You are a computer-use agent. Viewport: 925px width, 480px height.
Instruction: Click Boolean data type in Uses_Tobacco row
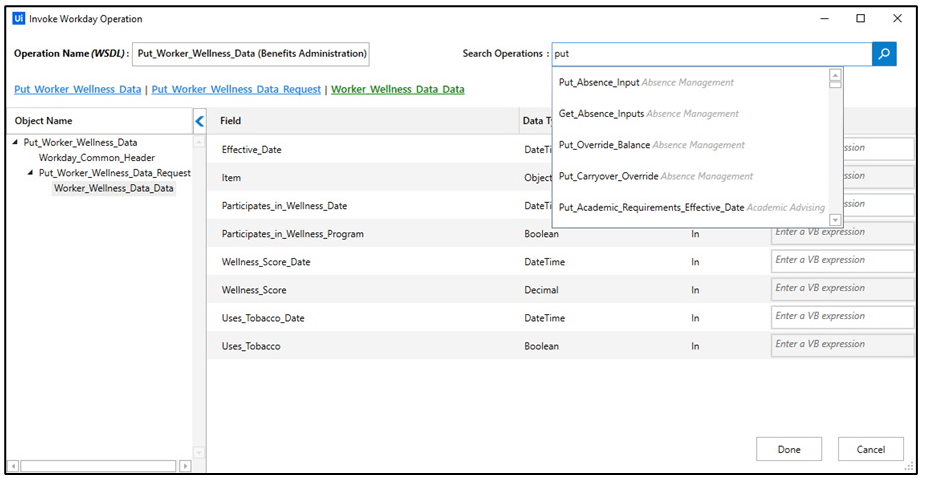(542, 346)
